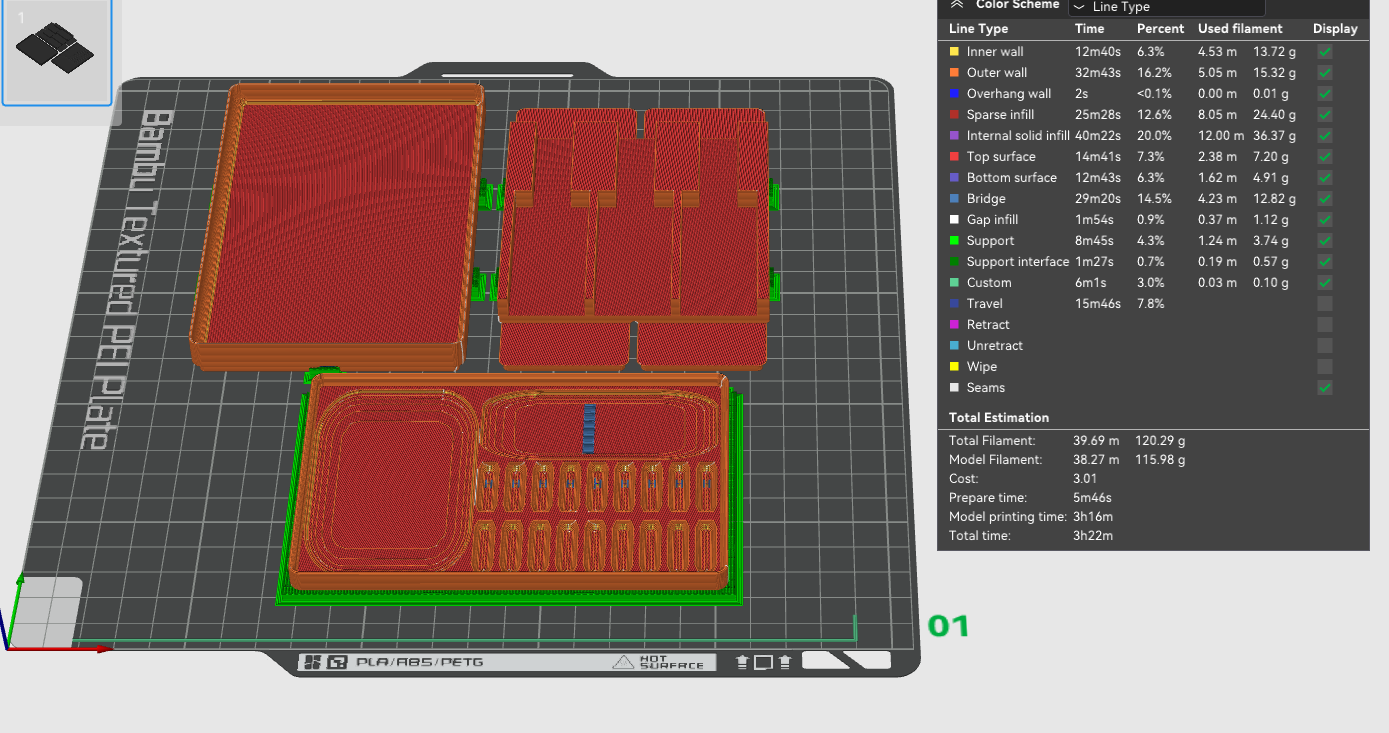Click the Time column header
The width and height of the screenshot is (1389, 733).
[x=1089, y=29]
